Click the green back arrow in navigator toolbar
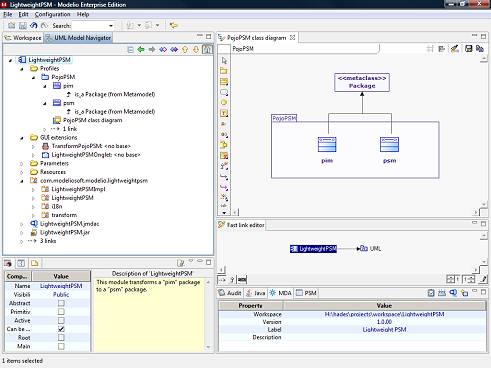The image size is (491, 368). pos(141,49)
